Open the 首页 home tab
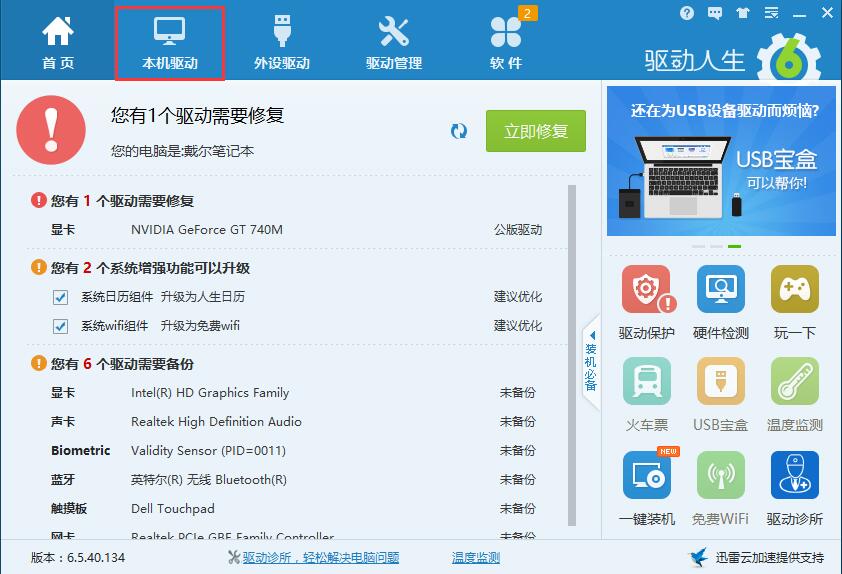The width and height of the screenshot is (842, 574). point(58,43)
